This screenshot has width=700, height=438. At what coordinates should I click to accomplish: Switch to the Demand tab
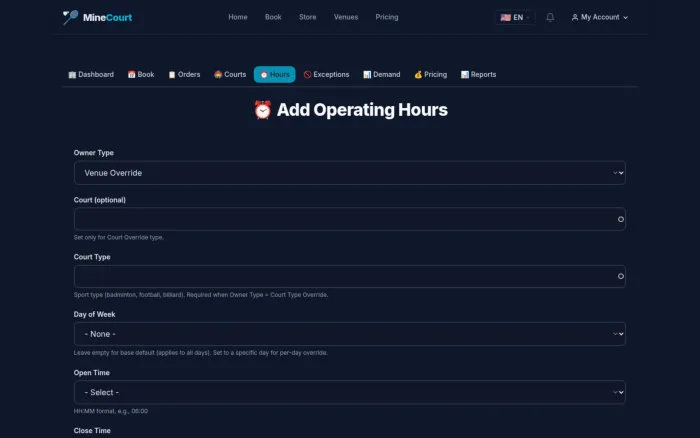pos(382,75)
